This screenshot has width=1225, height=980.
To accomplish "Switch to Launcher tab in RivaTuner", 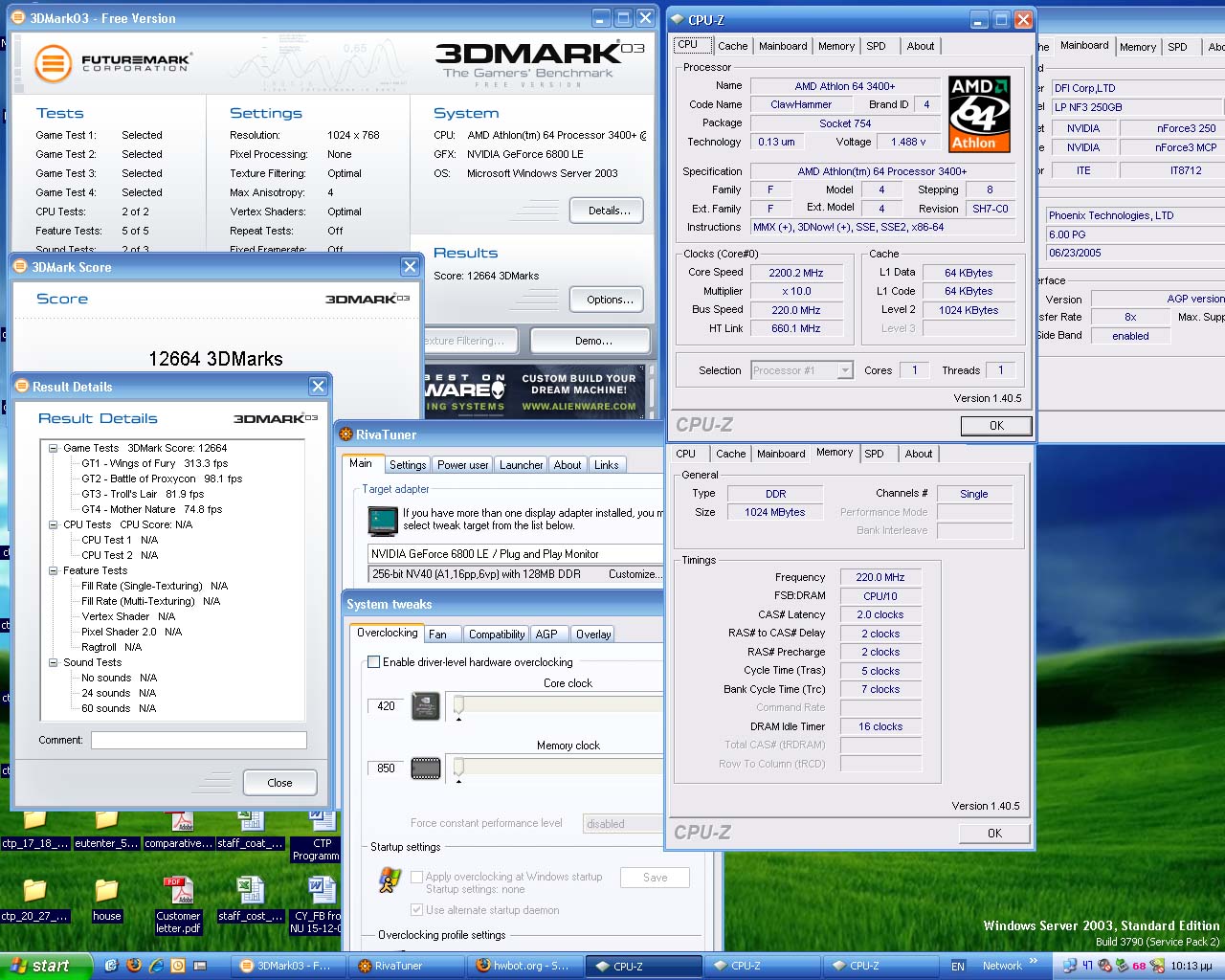I will (521, 465).
